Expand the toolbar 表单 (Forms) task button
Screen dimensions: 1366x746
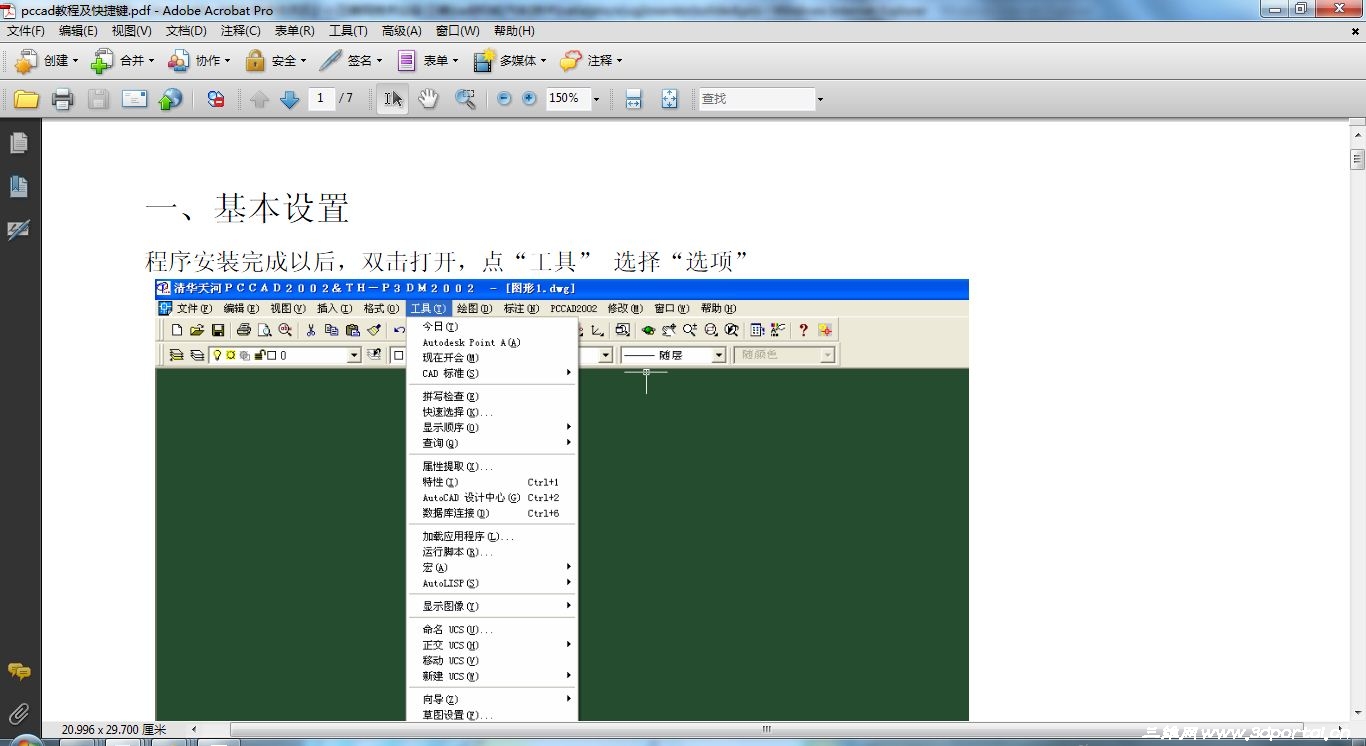click(427, 61)
